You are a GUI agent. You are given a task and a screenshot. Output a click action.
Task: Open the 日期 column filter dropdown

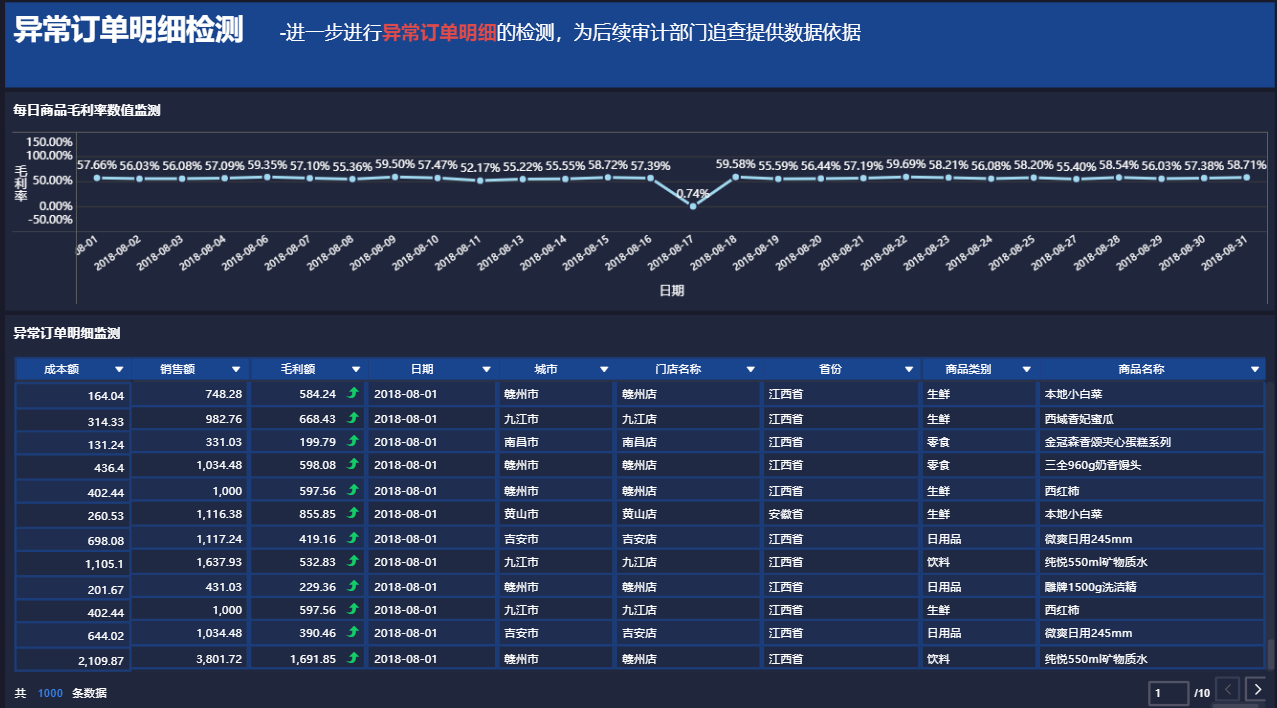click(x=485, y=368)
